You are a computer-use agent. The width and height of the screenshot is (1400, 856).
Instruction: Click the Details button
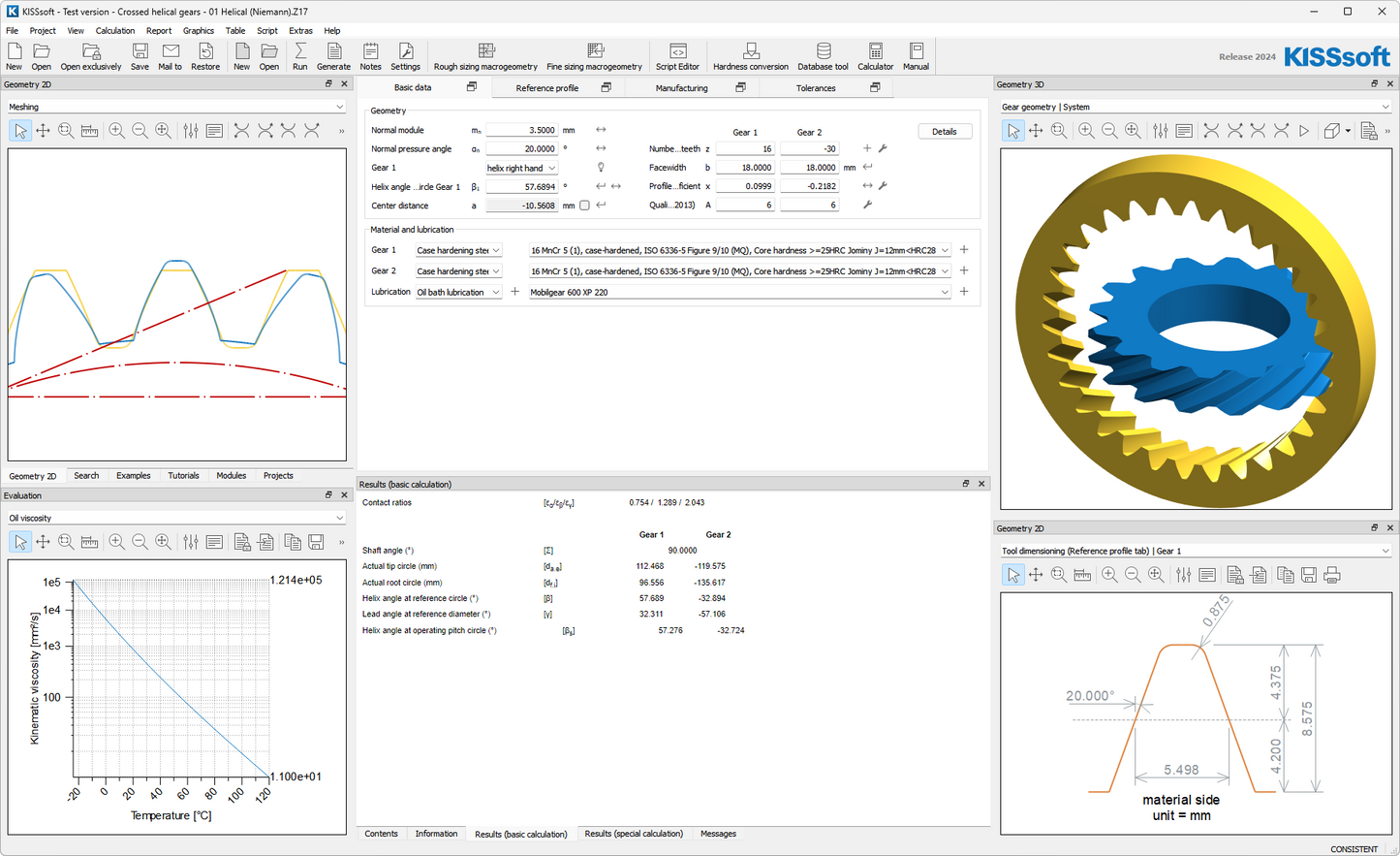click(x=944, y=132)
